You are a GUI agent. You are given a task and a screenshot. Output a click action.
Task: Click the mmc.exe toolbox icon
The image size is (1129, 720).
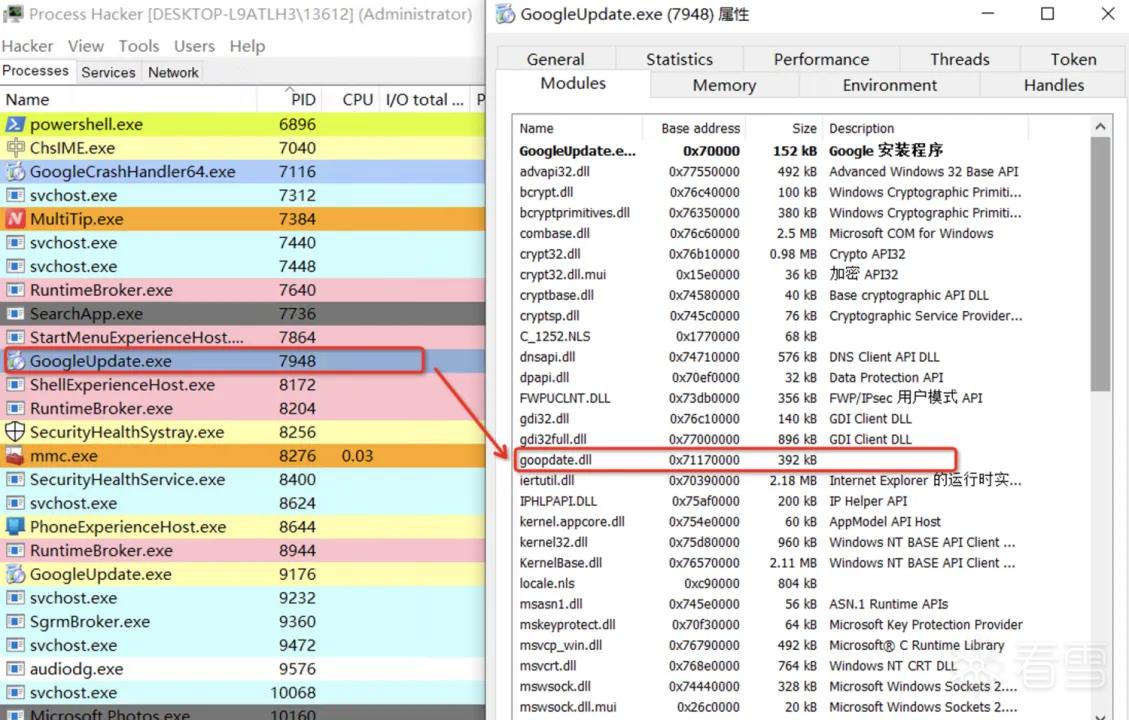point(15,456)
